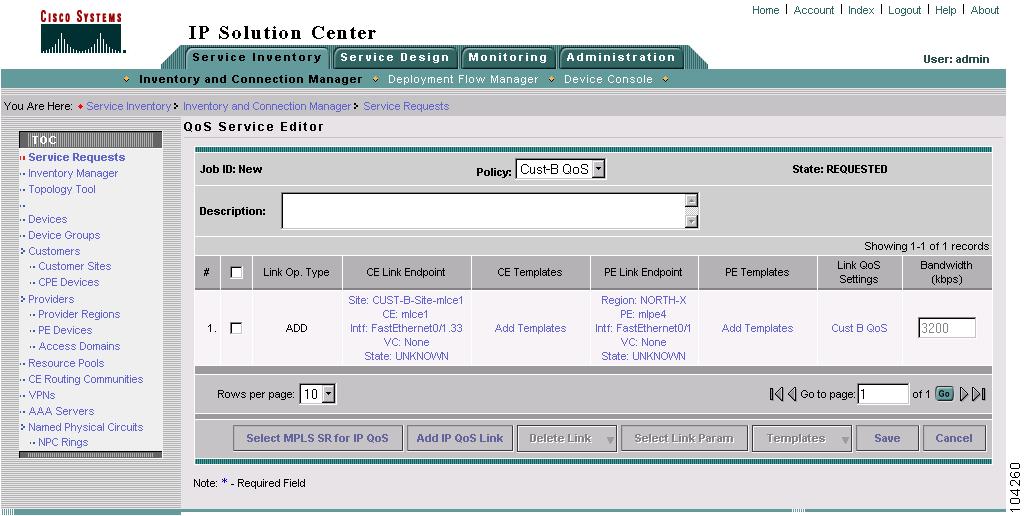Open the Home link
This screenshot has width=1024, height=516.
click(x=765, y=10)
